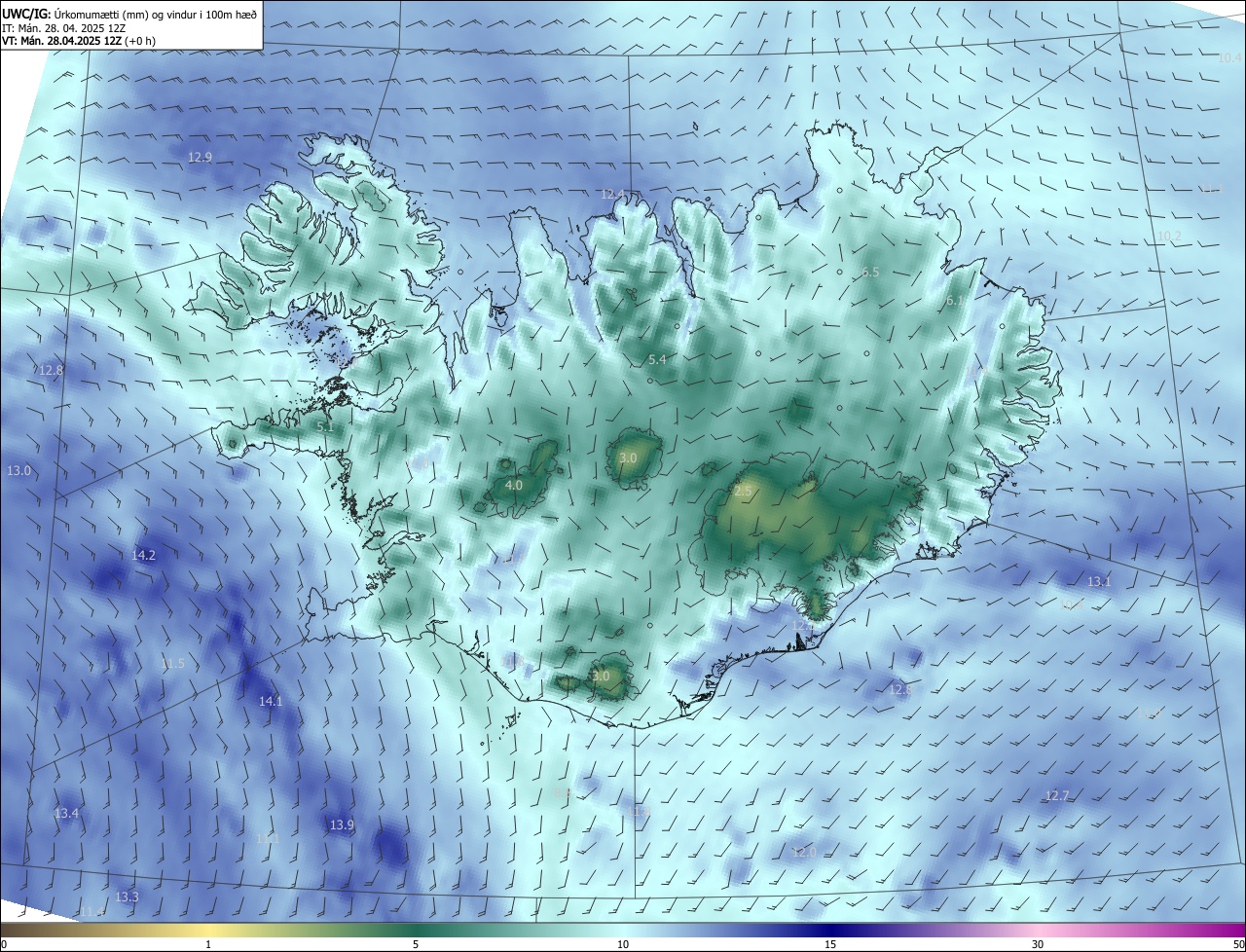Click the "IT: Mán. 28. 04. 2025 12Z" line
Image resolution: width=1246 pixels, height=952 pixels.
(64, 27)
